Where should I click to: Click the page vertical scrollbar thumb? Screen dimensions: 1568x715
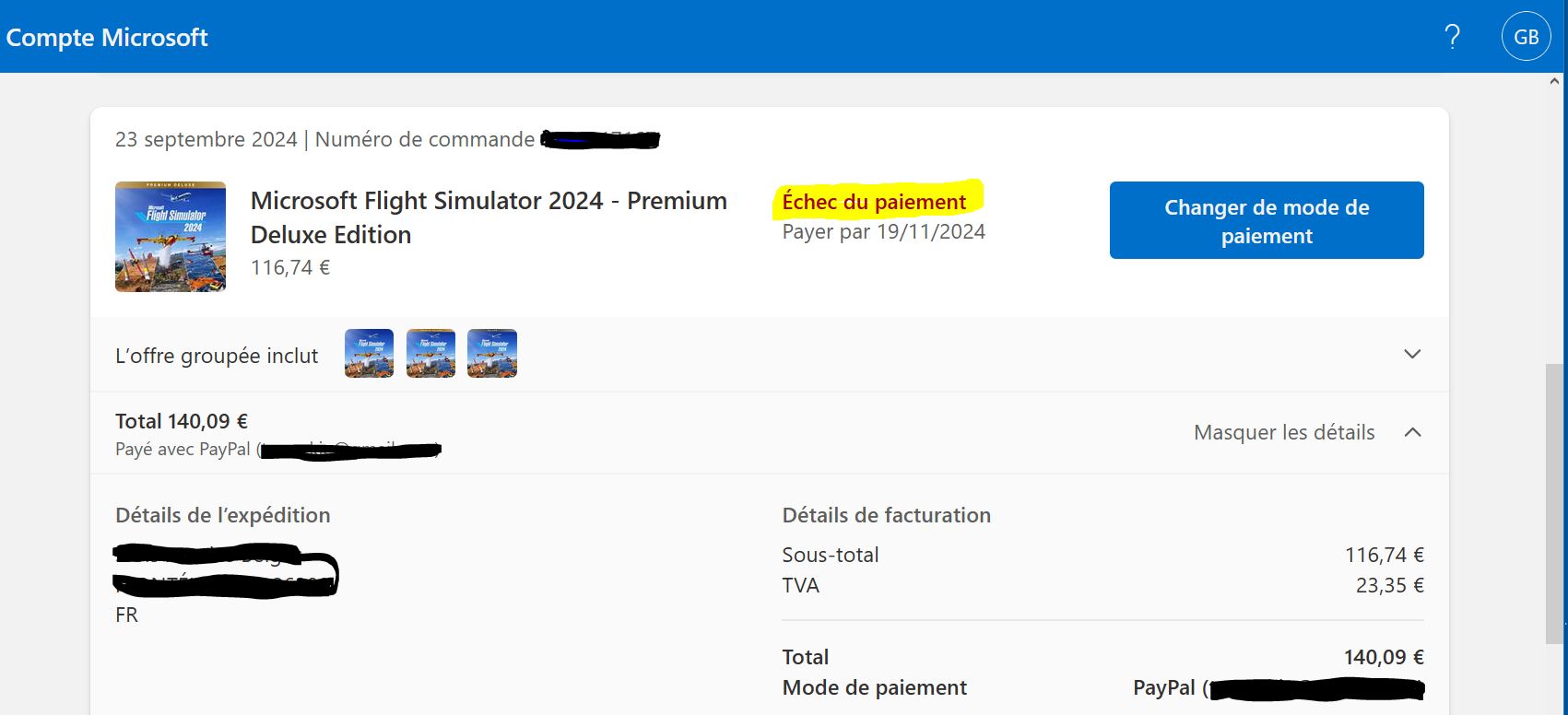coord(1554,504)
